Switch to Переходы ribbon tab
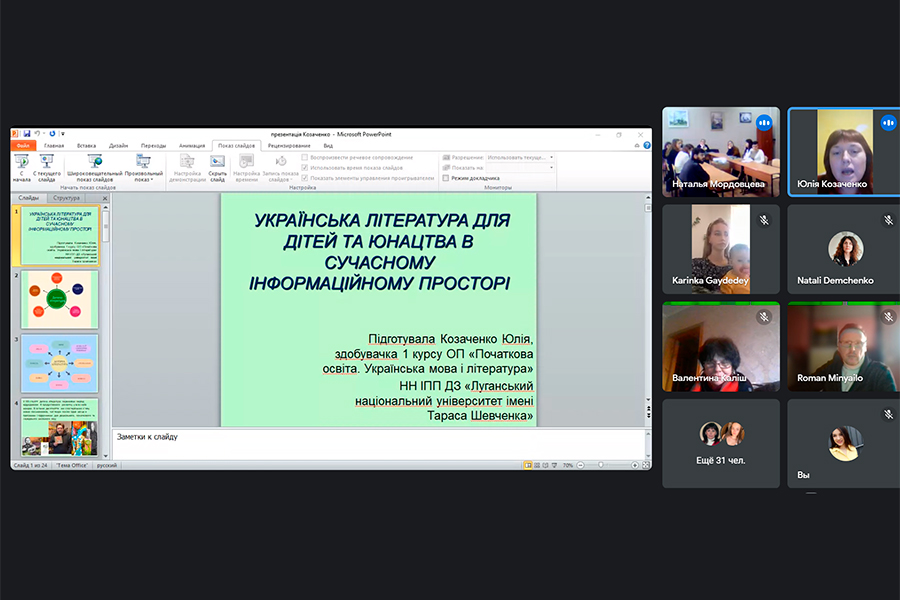Image resolution: width=900 pixels, height=600 pixels. point(153,146)
